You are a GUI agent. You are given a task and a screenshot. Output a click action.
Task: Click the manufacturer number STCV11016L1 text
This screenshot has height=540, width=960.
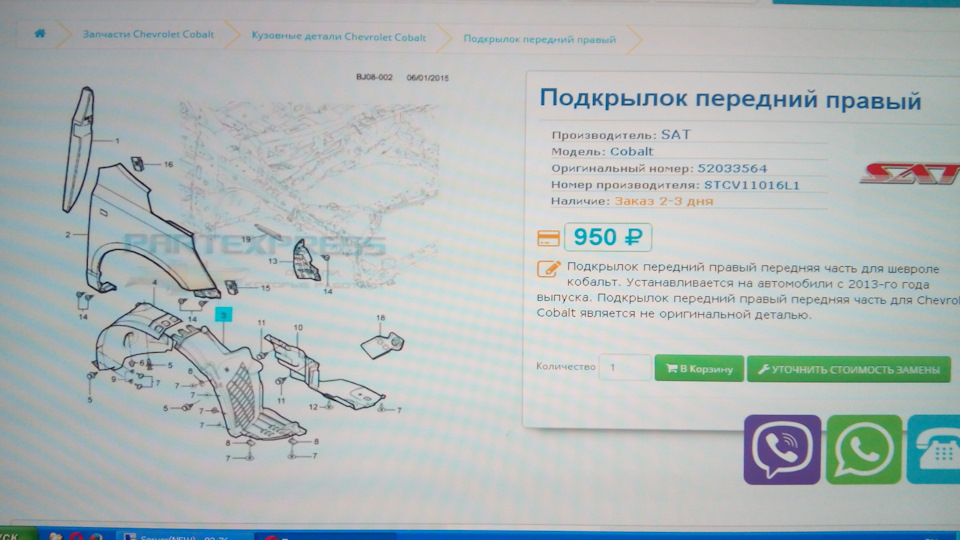tap(752, 185)
